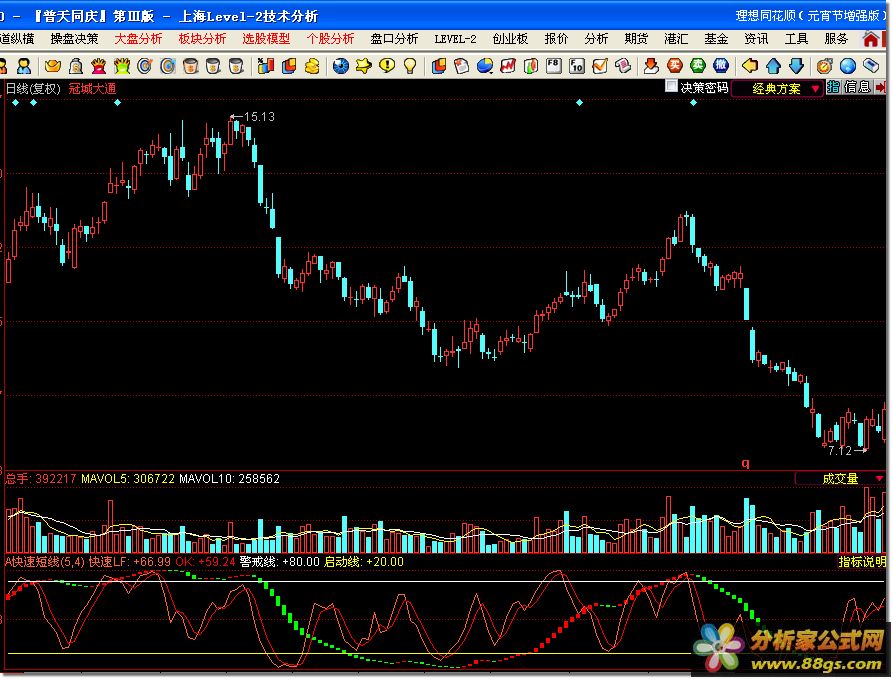Click the user account person icon
This screenshot has height=679, width=893.
tap(24, 66)
